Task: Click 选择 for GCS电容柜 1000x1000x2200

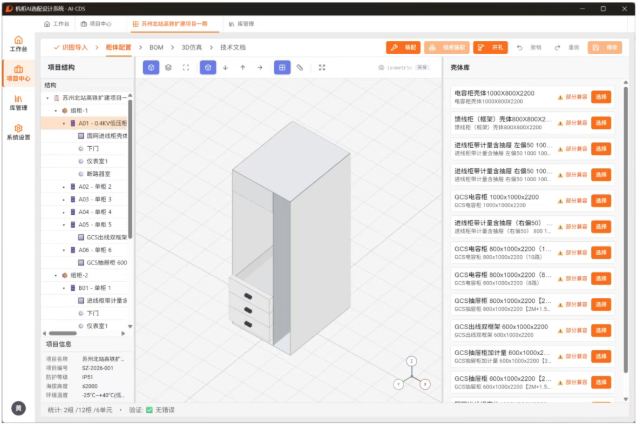Action: pyautogui.click(x=601, y=201)
